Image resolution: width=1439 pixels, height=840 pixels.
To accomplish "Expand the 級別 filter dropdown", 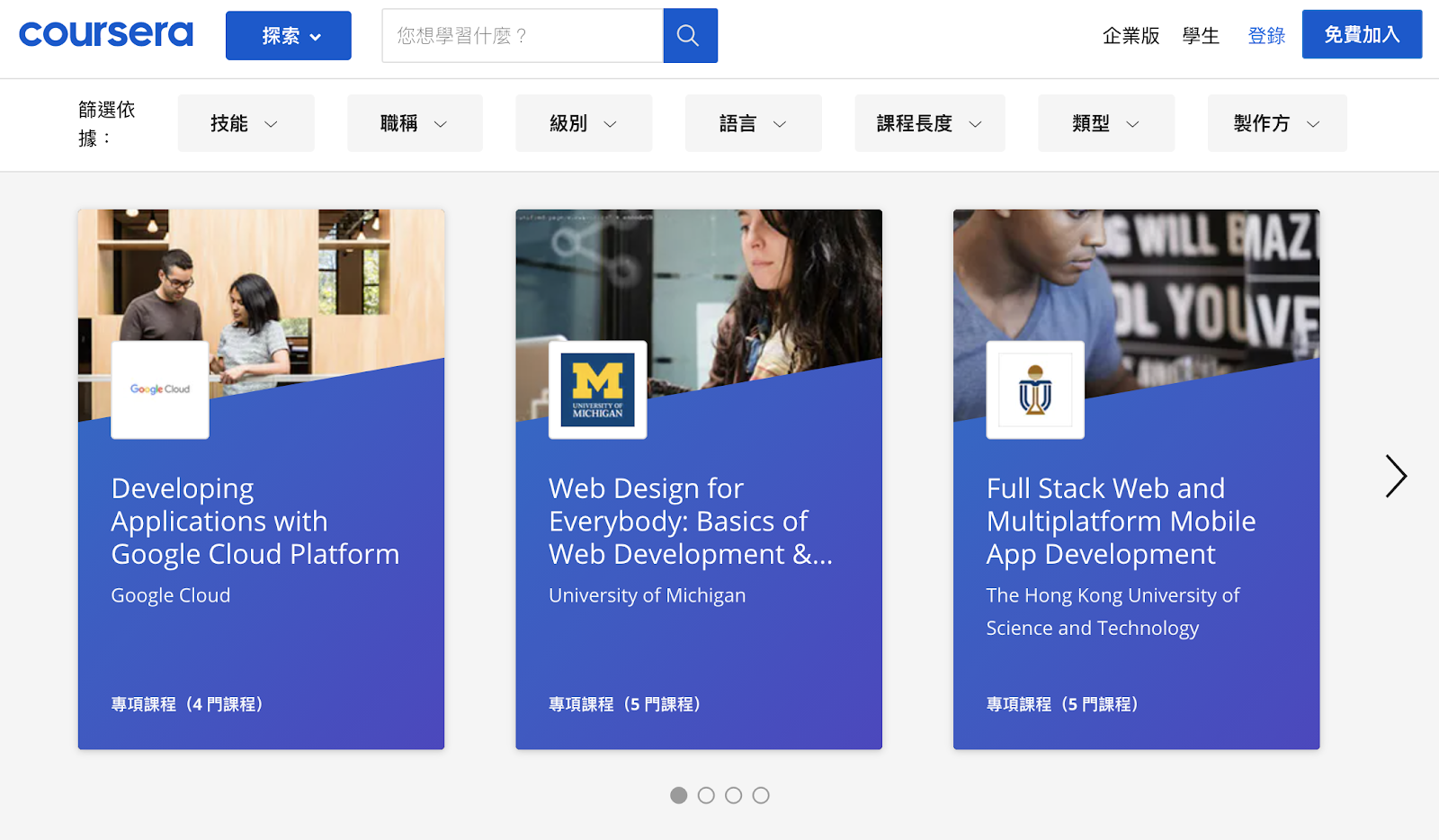I will point(584,123).
